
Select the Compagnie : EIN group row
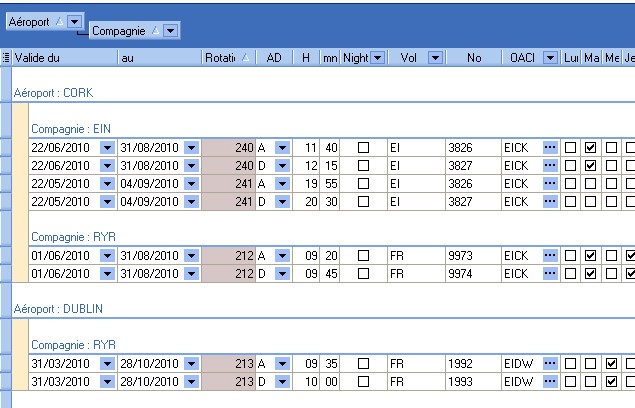coord(70,128)
